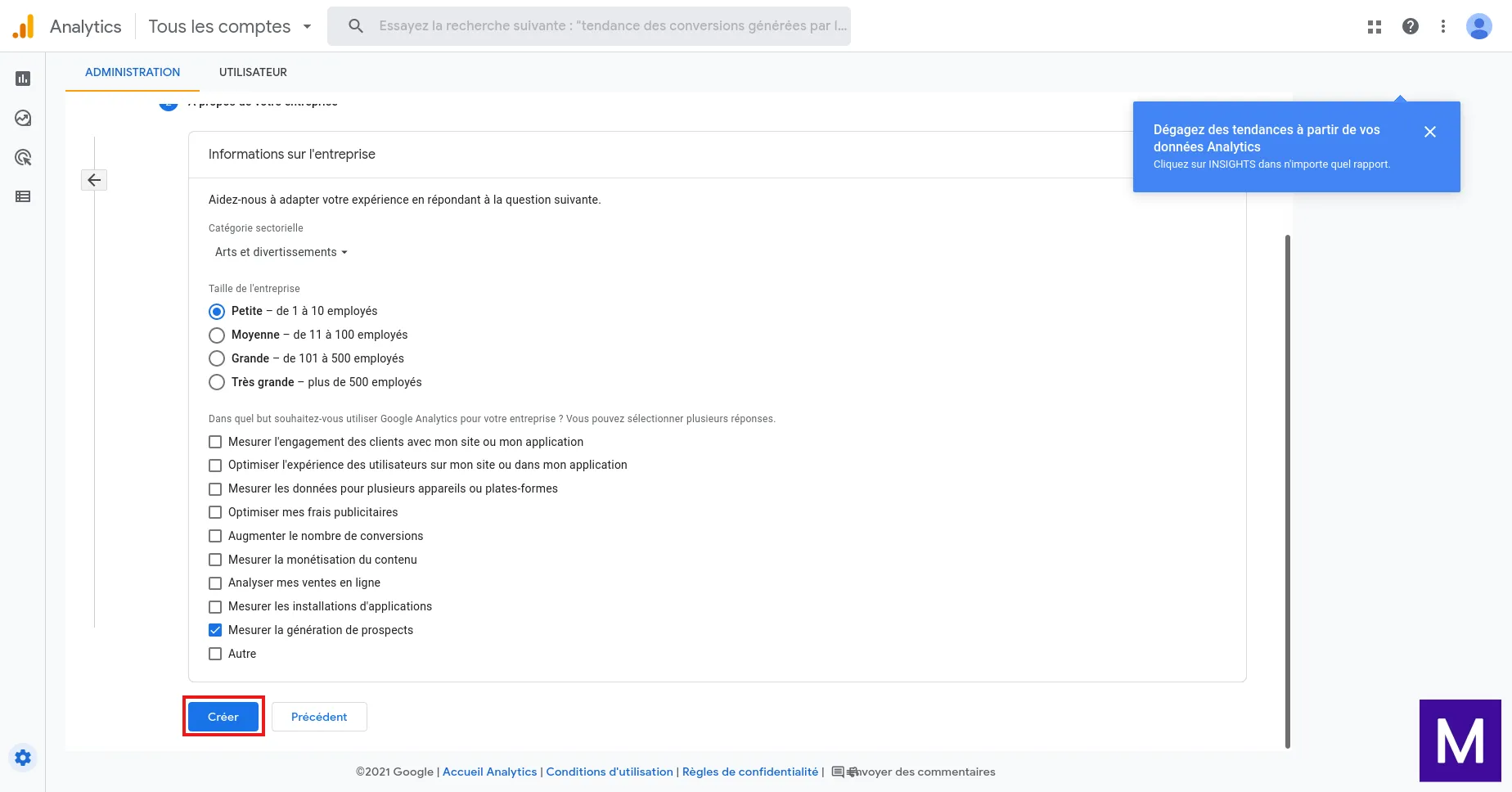The width and height of the screenshot is (1512, 792).
Task: Select the Très grande company size option
Action: tap(217, 382)
